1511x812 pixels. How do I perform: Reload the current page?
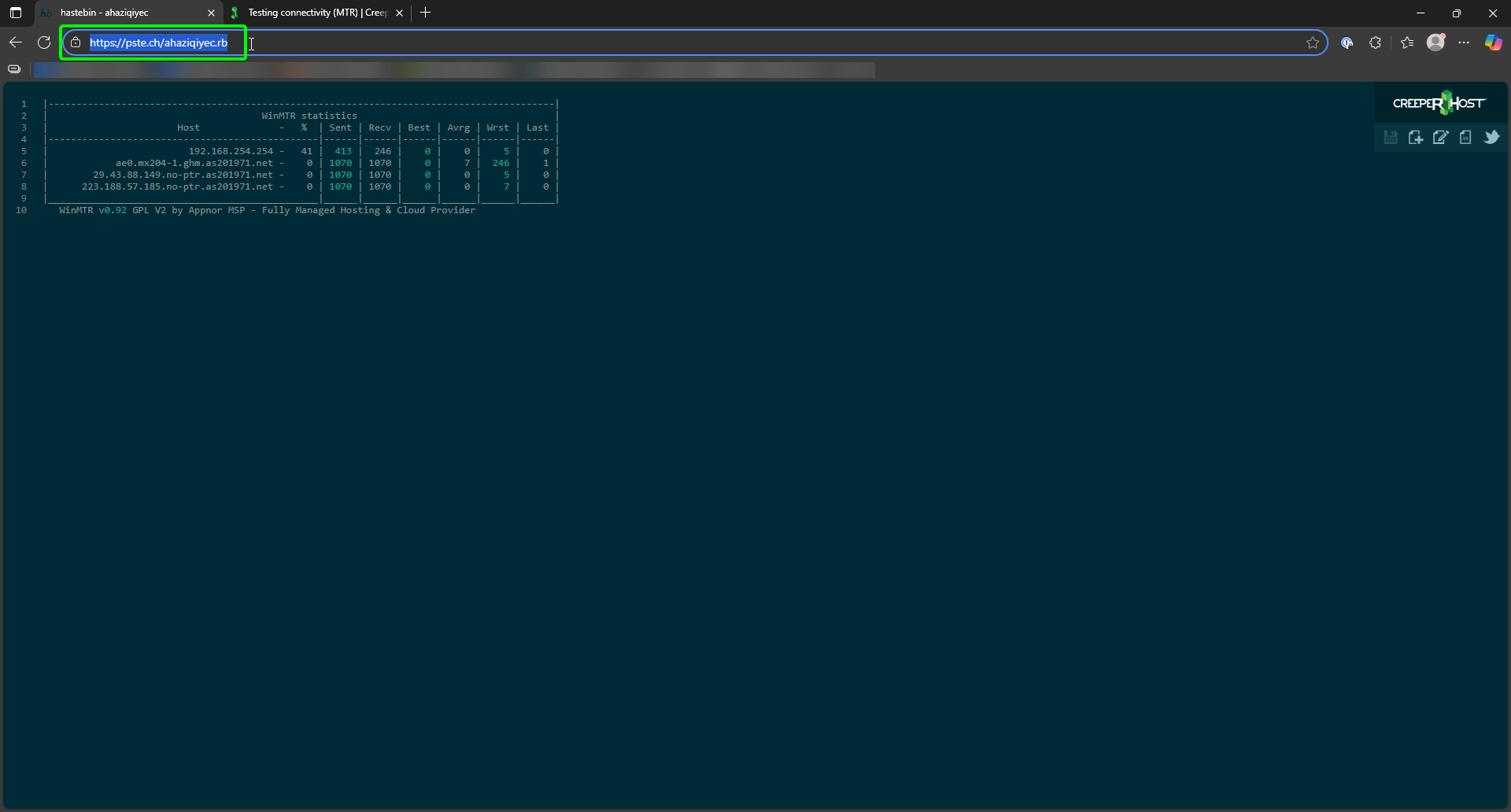[44, 43]
